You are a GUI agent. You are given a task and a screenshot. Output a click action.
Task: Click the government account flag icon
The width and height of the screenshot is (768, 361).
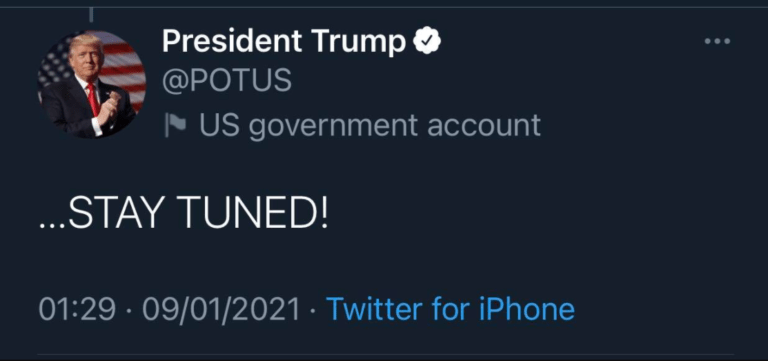pos(175,125)
